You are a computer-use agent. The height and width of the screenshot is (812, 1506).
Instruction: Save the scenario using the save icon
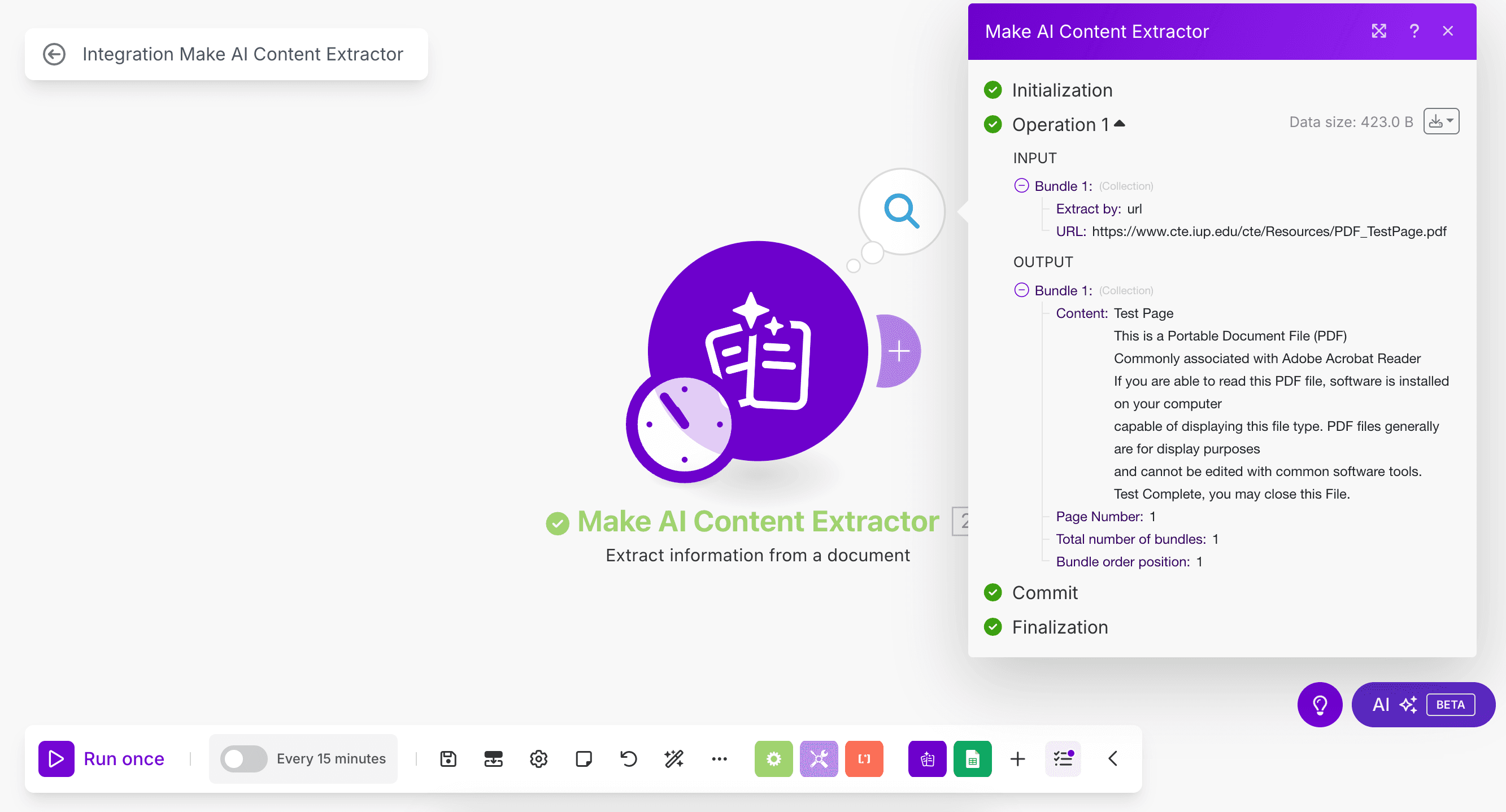click(x=448, y=758)
